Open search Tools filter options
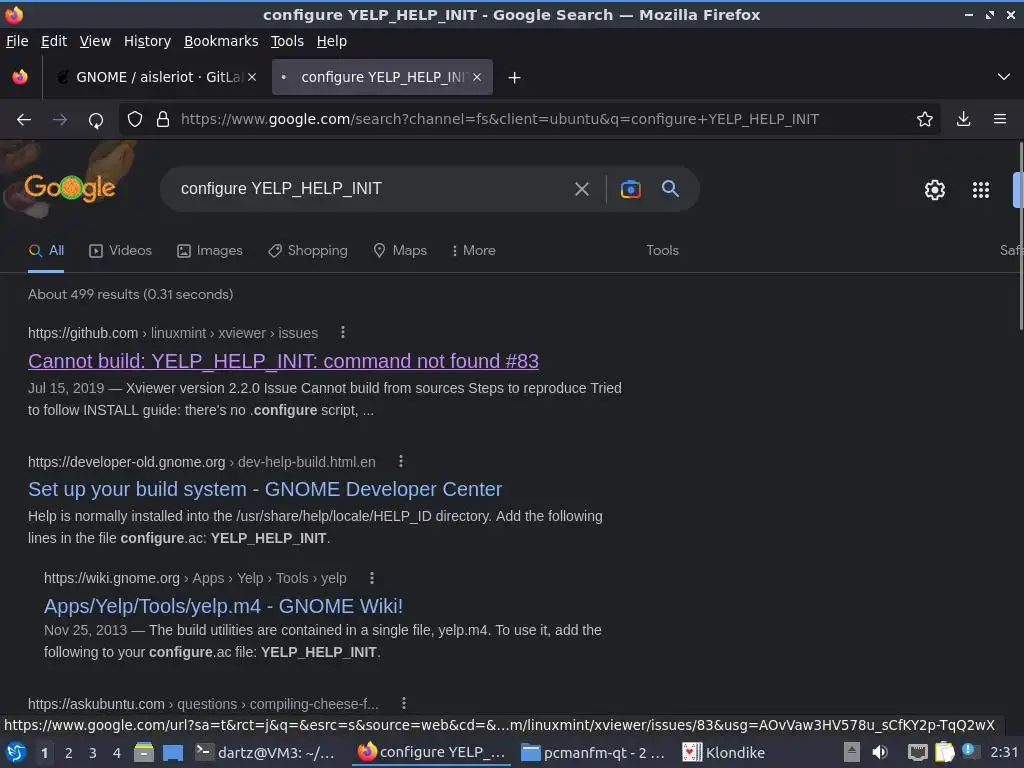1024x768 pixels. coord(662,251)
